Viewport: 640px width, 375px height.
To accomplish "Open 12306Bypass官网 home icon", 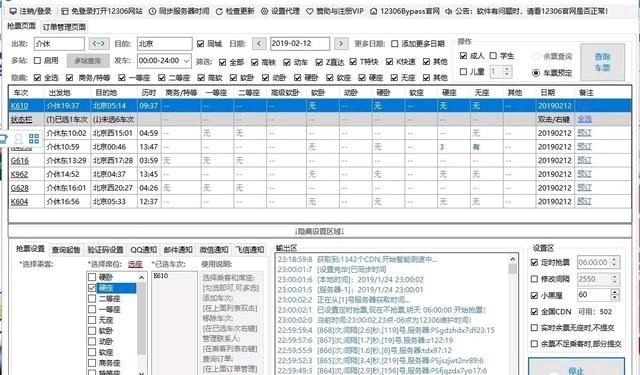I will coord(373,11).
